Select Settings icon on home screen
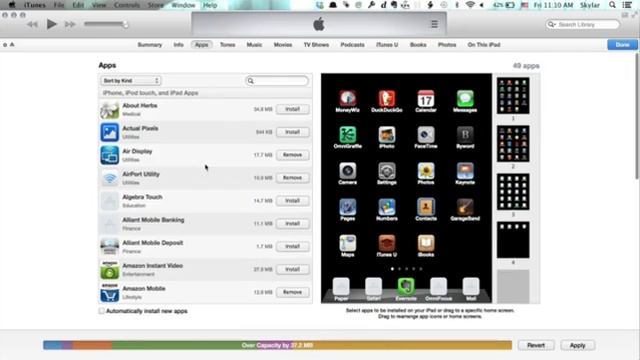 [387, 171]
